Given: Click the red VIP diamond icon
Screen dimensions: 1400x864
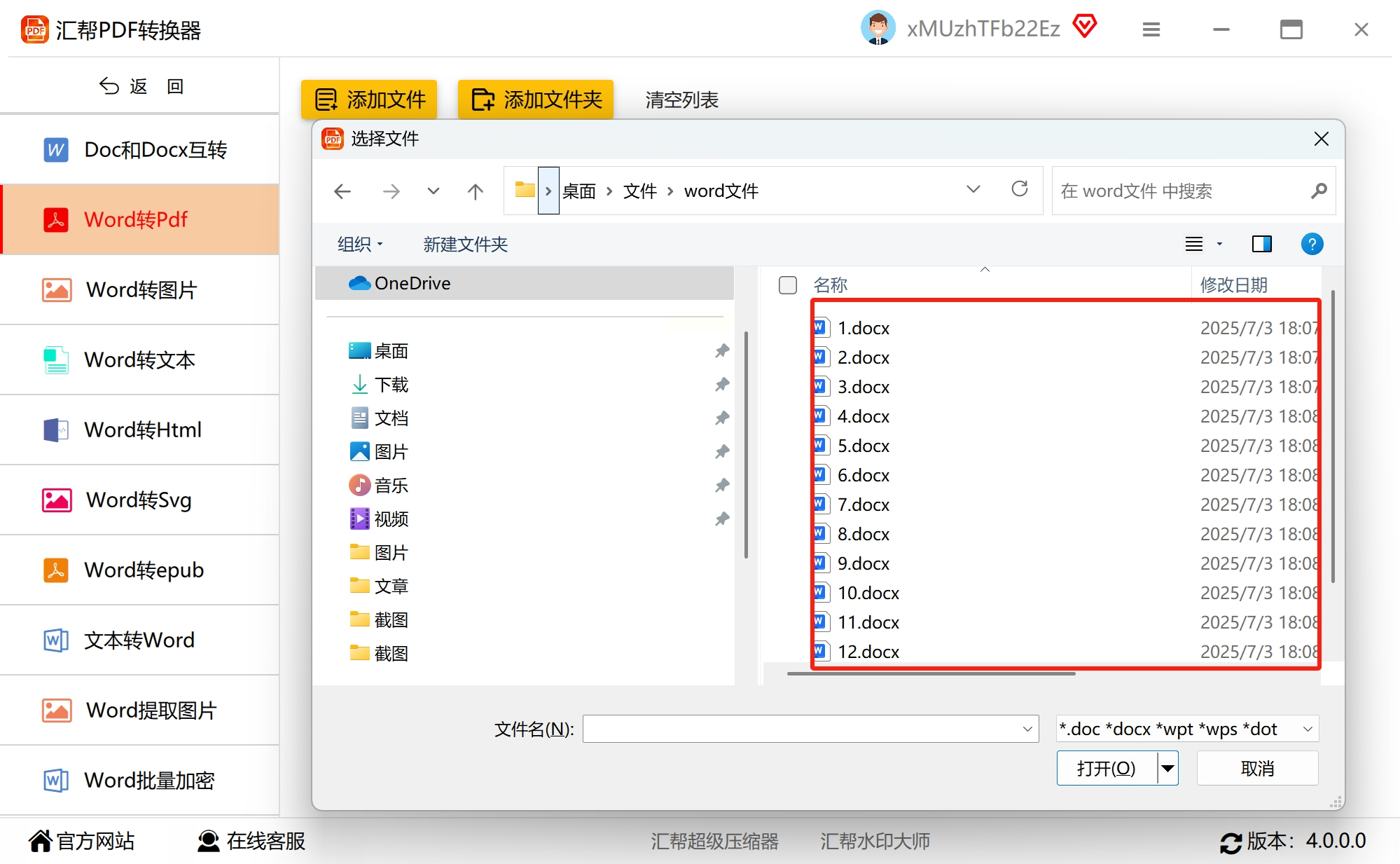Looking at the screenshot, I should (1084, 27).
